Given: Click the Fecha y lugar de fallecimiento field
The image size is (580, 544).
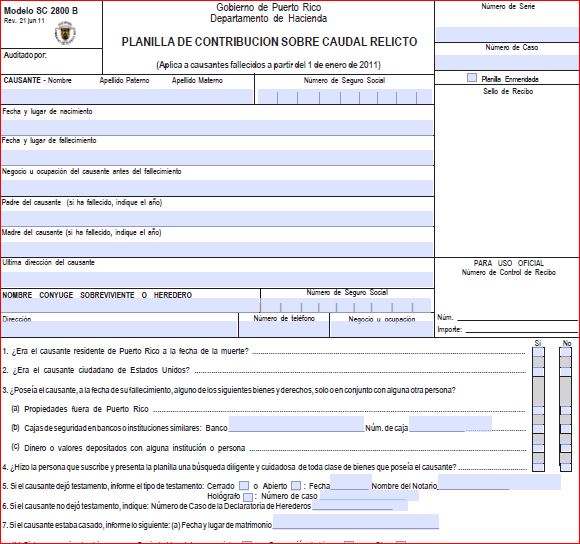Looking at the screenshot, I should pos(217,157).
